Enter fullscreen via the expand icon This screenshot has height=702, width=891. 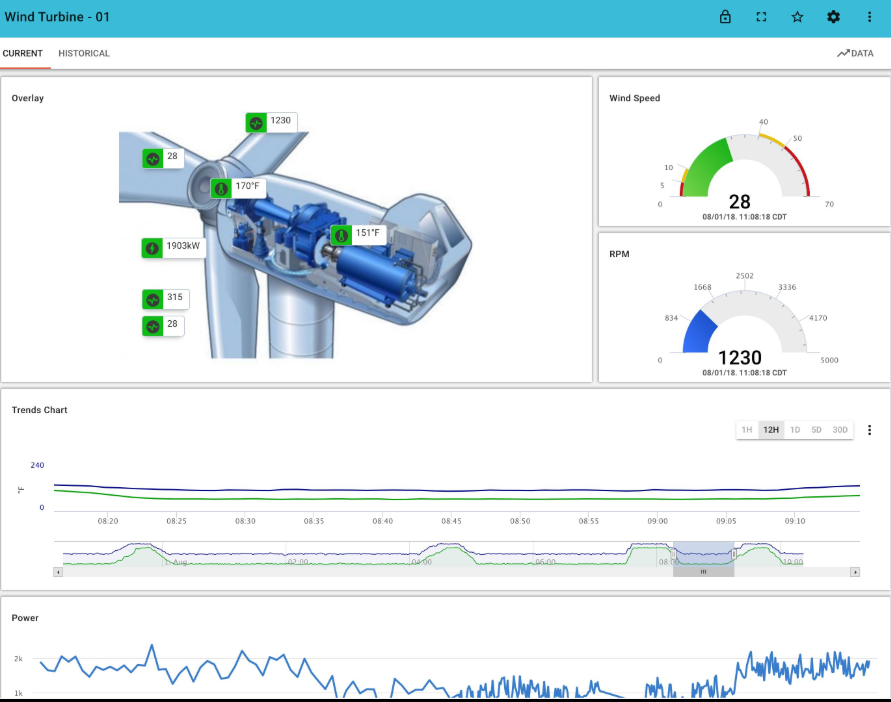point(761,17)
